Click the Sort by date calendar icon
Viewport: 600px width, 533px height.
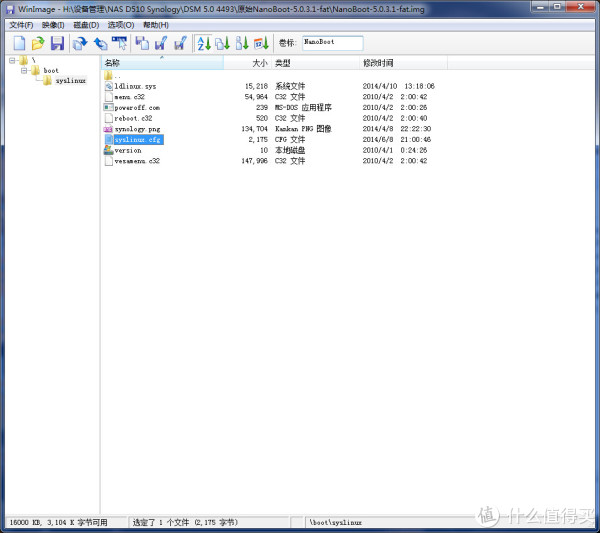[261, 43]
